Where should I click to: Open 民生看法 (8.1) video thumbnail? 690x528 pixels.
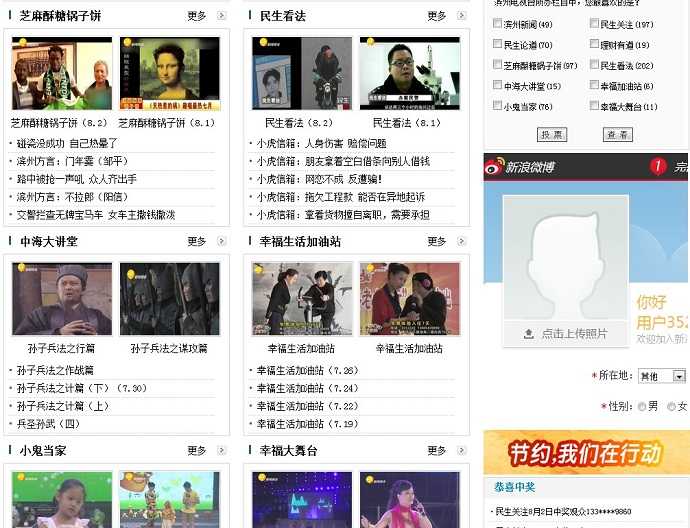pos(410,73)
